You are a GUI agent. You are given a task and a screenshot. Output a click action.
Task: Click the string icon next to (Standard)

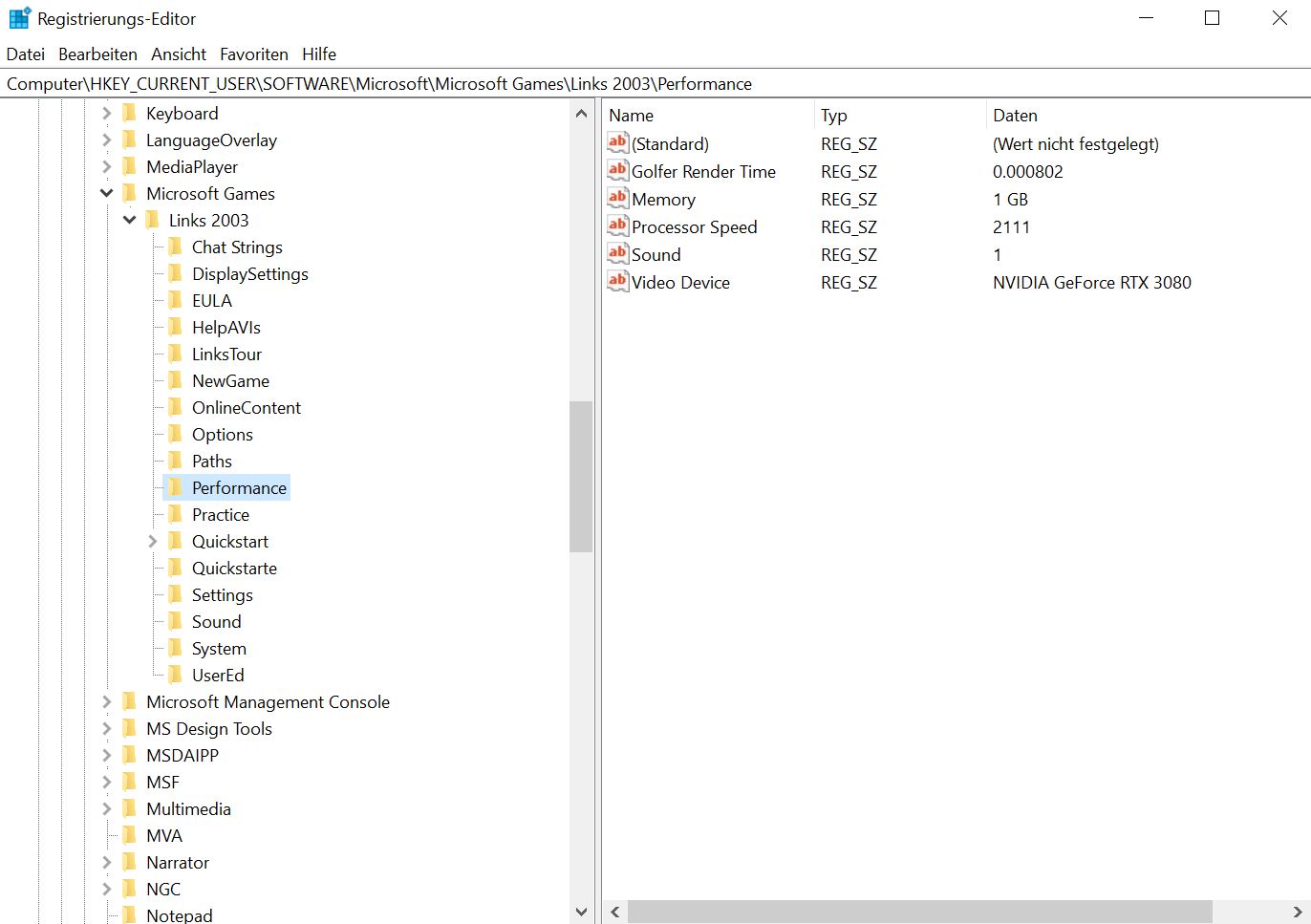618,142
